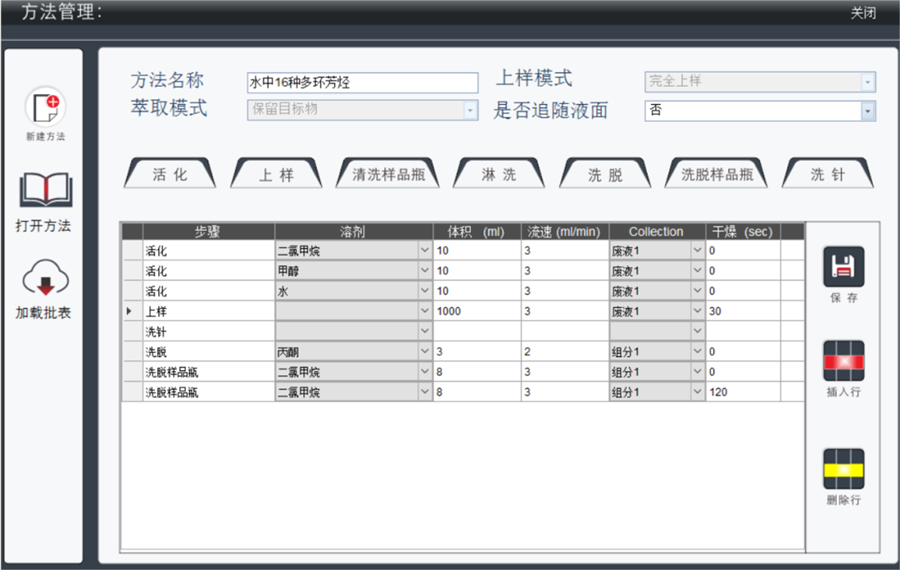Click the 干燥 cell showing 120
The width and height of the screenshot is (900, 570).
[742, 393]
